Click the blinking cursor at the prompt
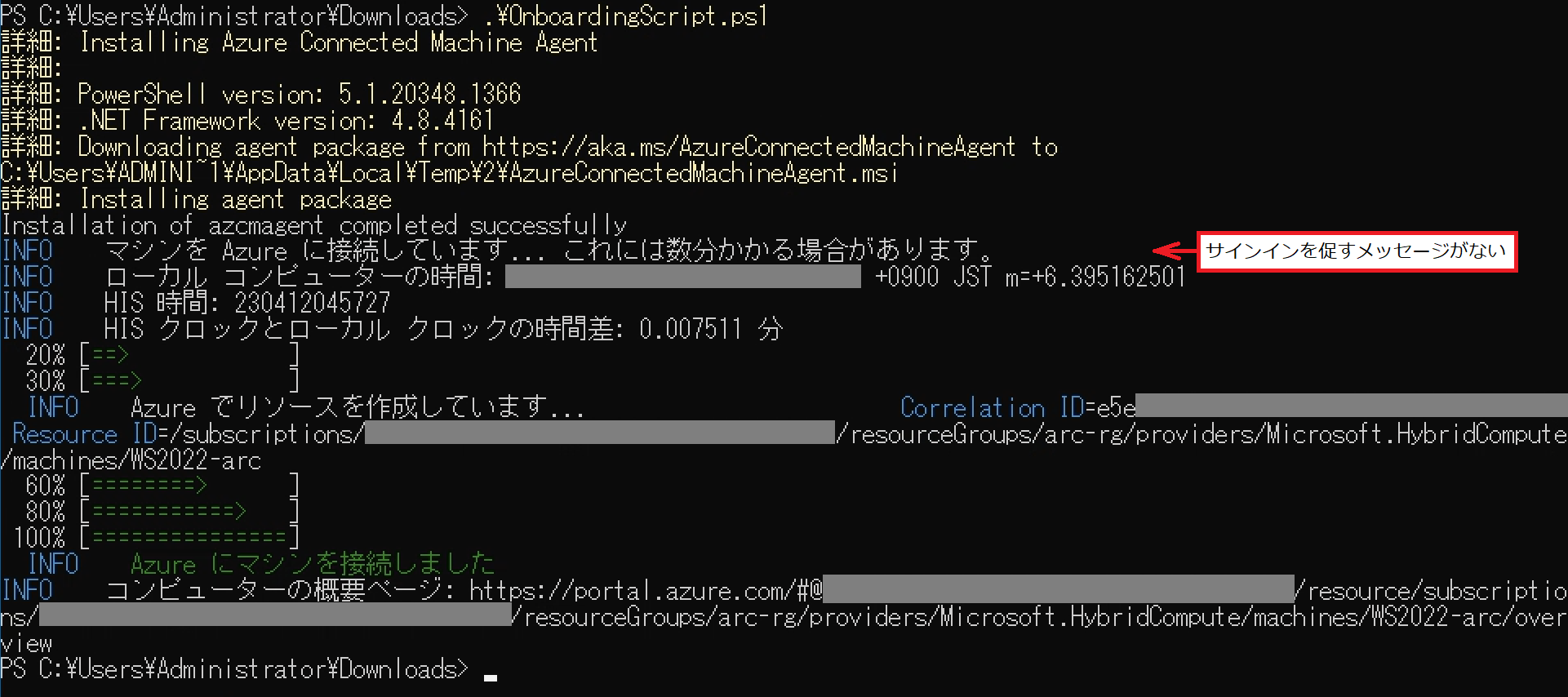1568x697 pixels. [490, 677]
